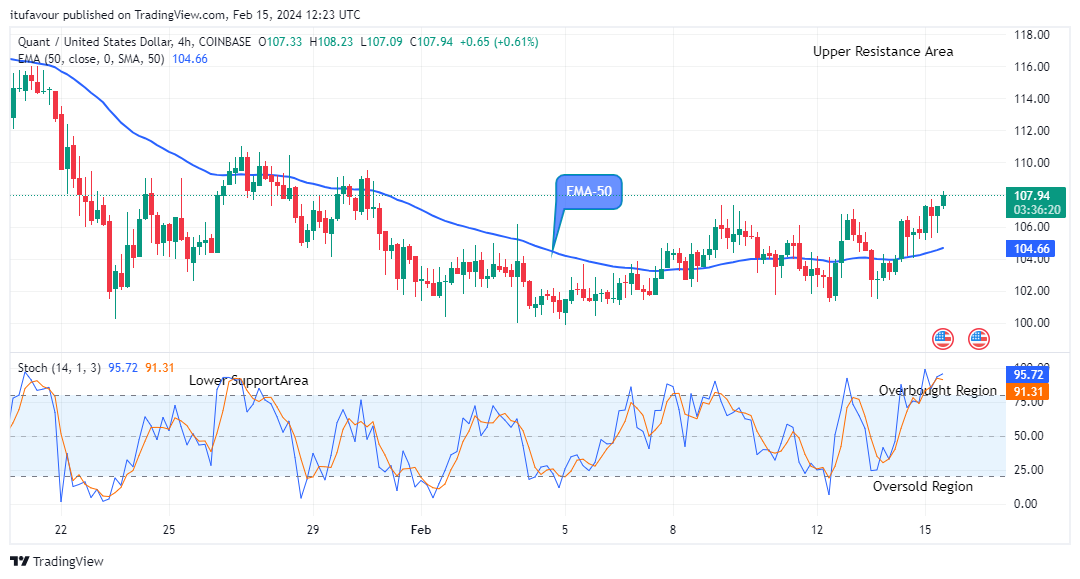Viewport: 1080px width, 579px height.
Task: Click the 112.00 price axis label
Action: (x=1032, y=131)
